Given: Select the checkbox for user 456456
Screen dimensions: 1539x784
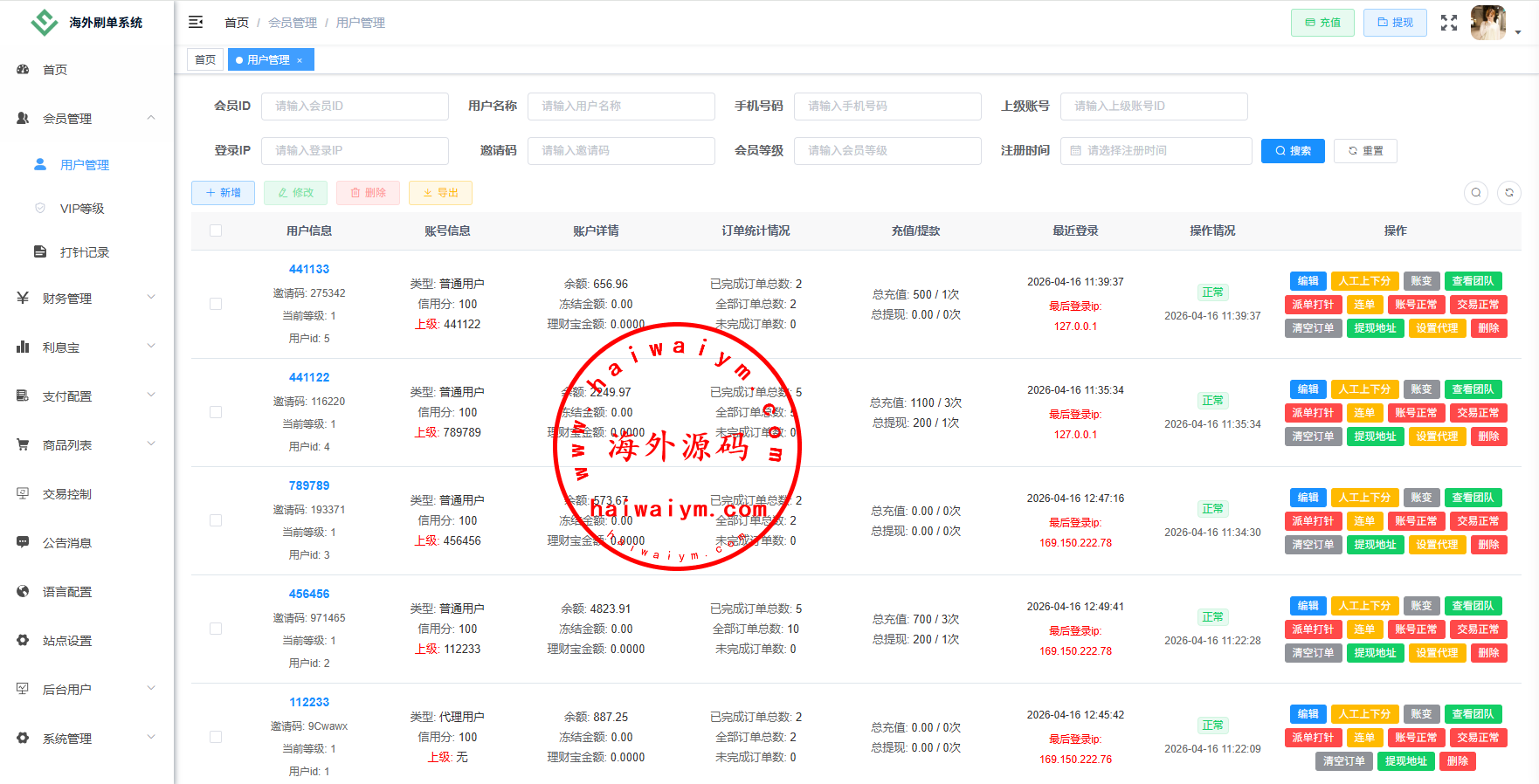Looking at the screenshot, I should coord(216,629).
